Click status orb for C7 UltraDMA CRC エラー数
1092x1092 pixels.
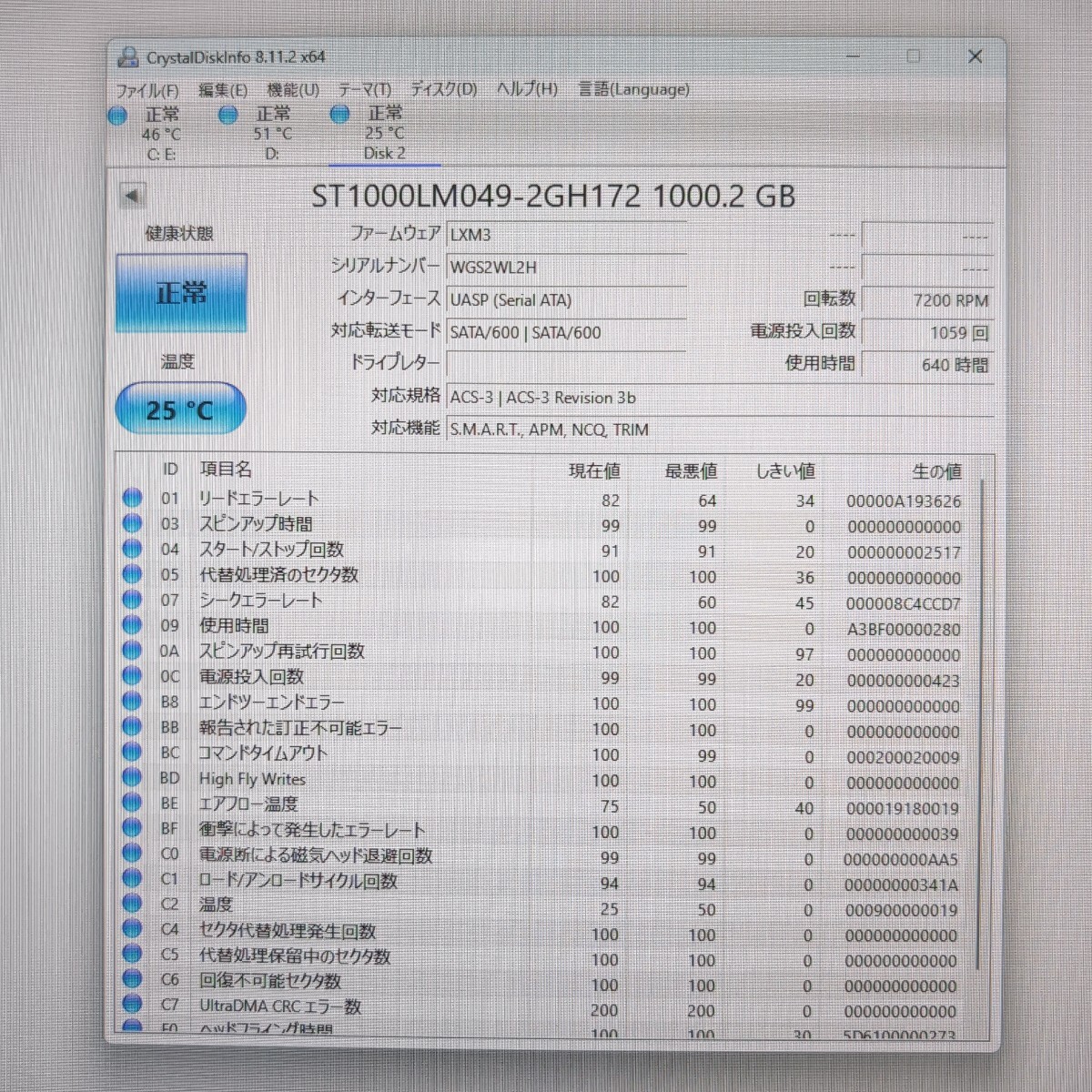[132, 1005]
